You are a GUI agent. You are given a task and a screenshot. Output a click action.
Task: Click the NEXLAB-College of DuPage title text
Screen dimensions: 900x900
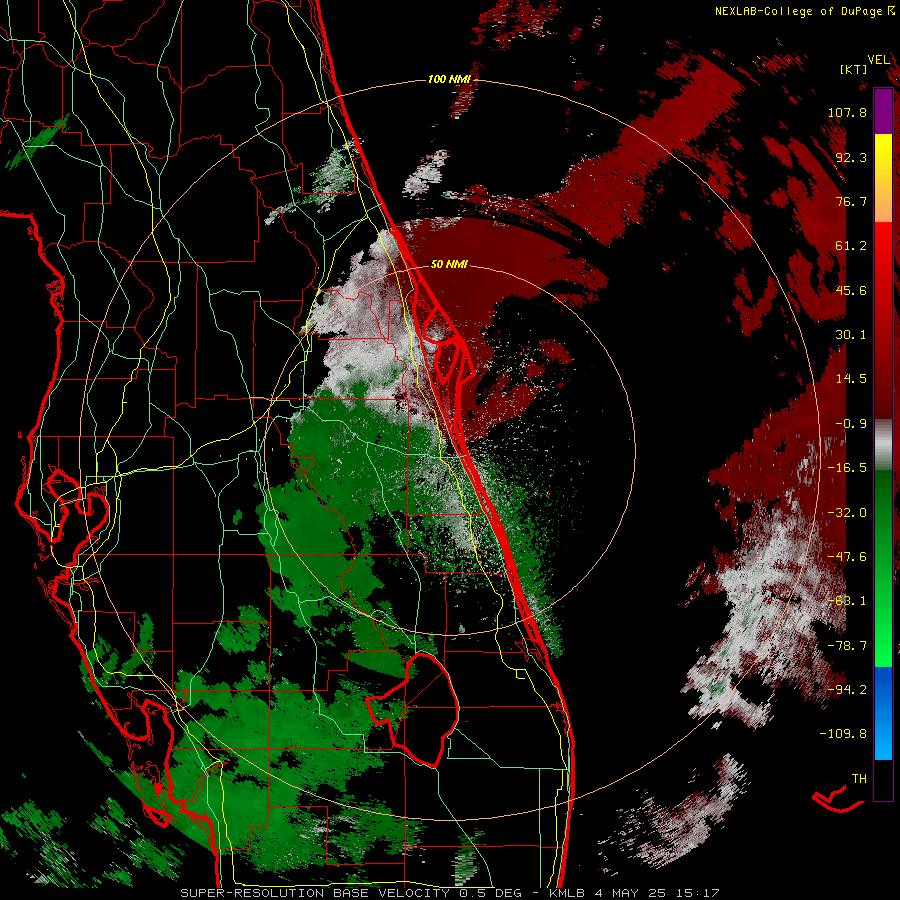[x=800, y=11]
